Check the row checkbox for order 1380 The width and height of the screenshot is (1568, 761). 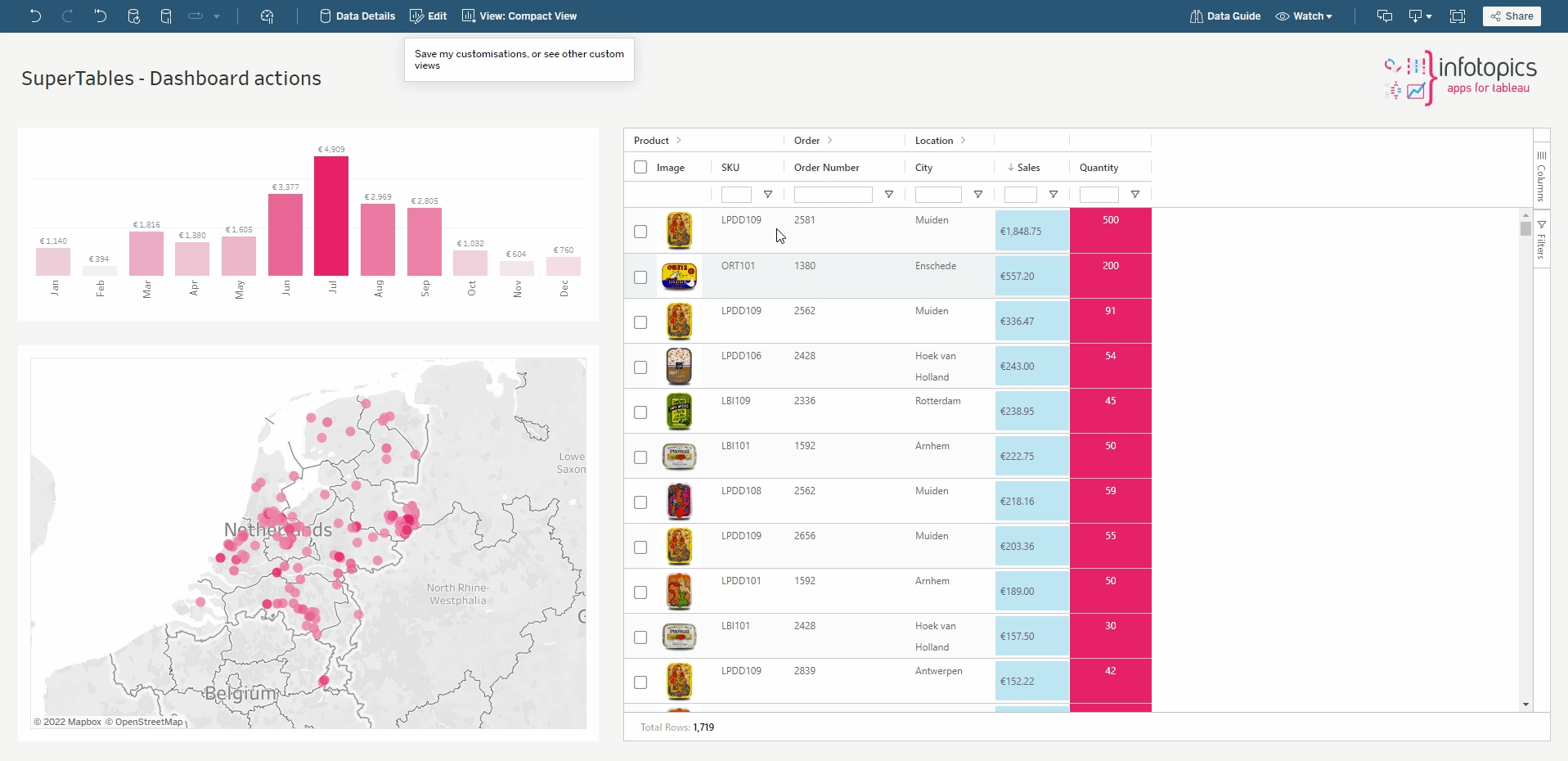click(x=640, y=277)
